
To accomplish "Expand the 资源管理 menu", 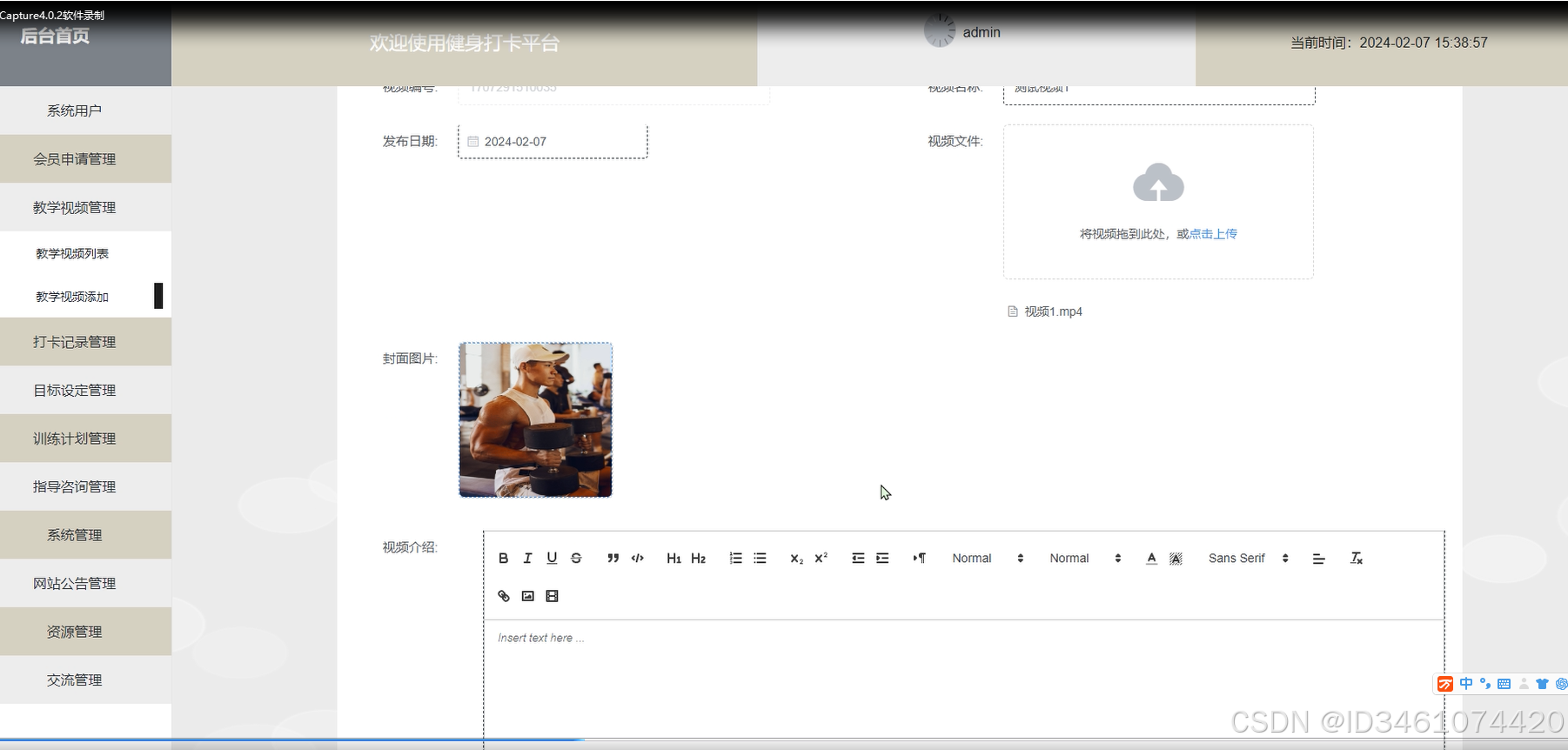I will point(85,632).
